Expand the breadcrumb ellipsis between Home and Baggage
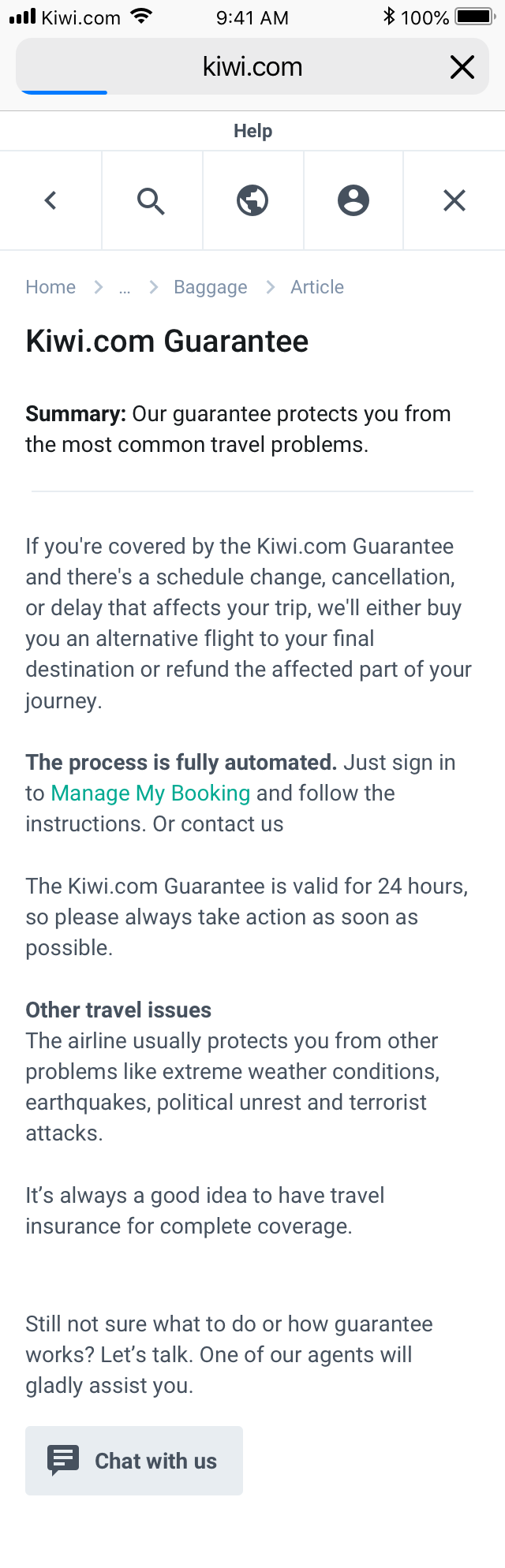Screen dimensions: 505x1568 pos(125,288)
